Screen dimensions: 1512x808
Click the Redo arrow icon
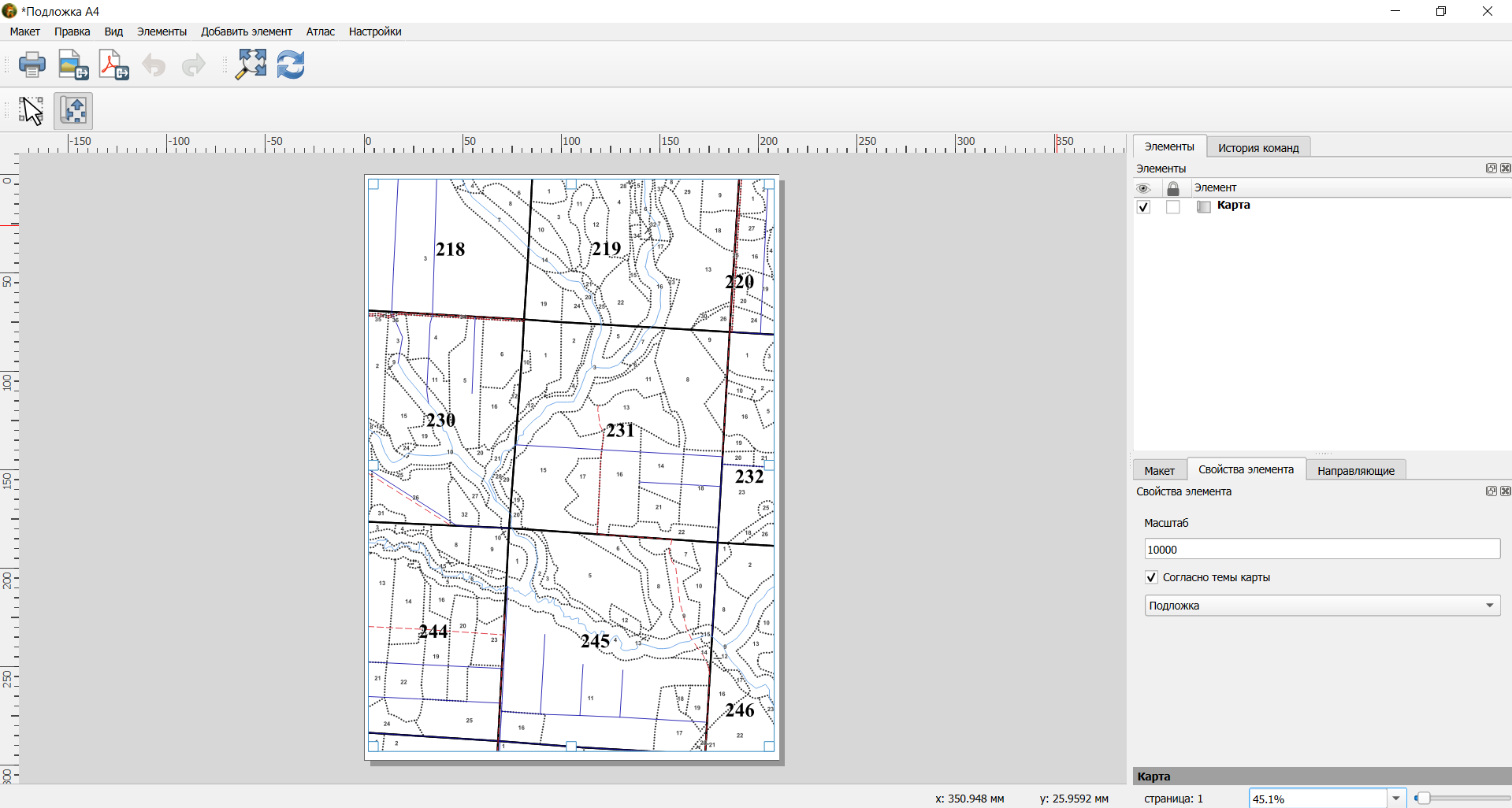pos(193,65)
